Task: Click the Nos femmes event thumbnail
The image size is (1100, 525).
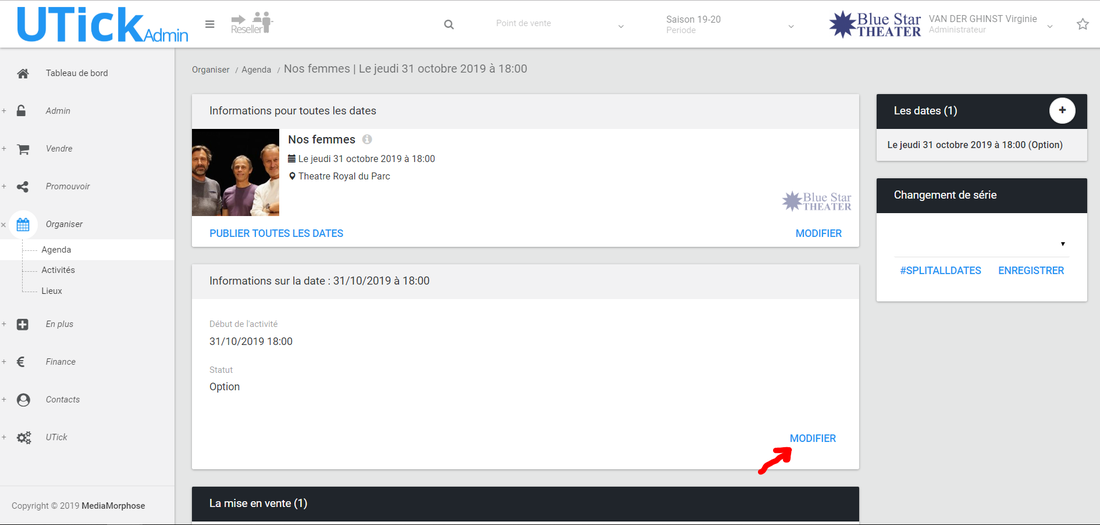Action: pos(235,172)
